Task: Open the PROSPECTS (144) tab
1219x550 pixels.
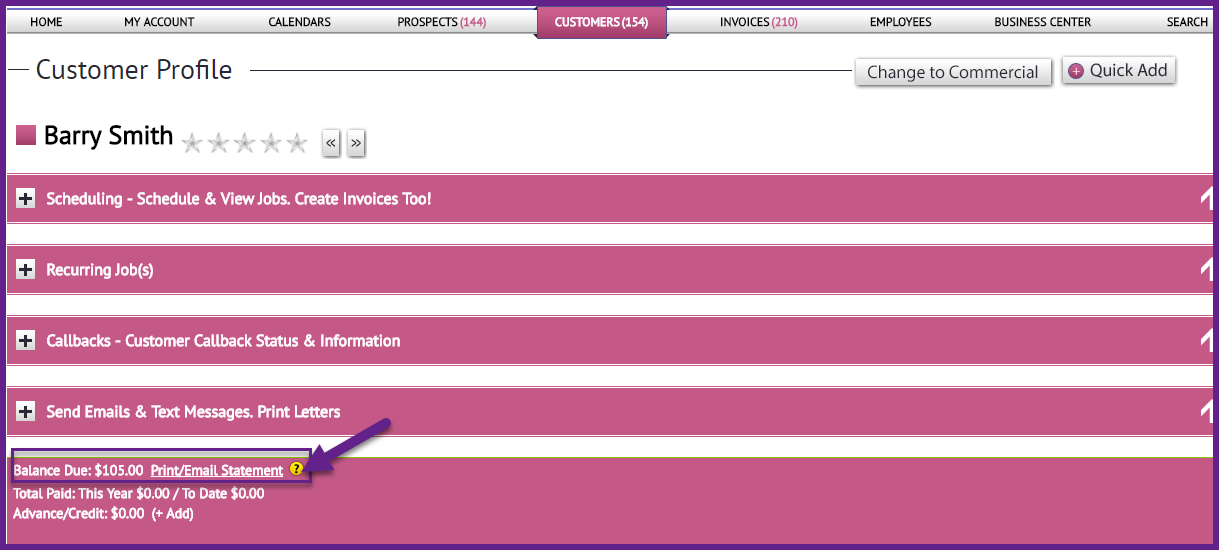Action: click(x=442, y=22)
